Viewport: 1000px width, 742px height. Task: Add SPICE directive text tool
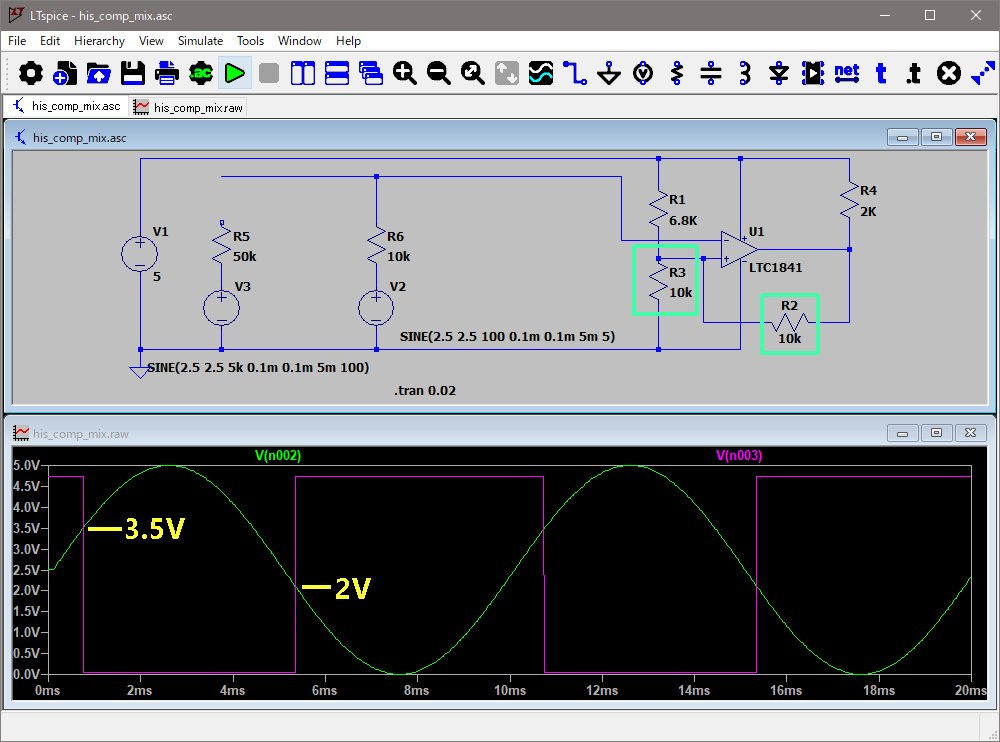point(914,73)
